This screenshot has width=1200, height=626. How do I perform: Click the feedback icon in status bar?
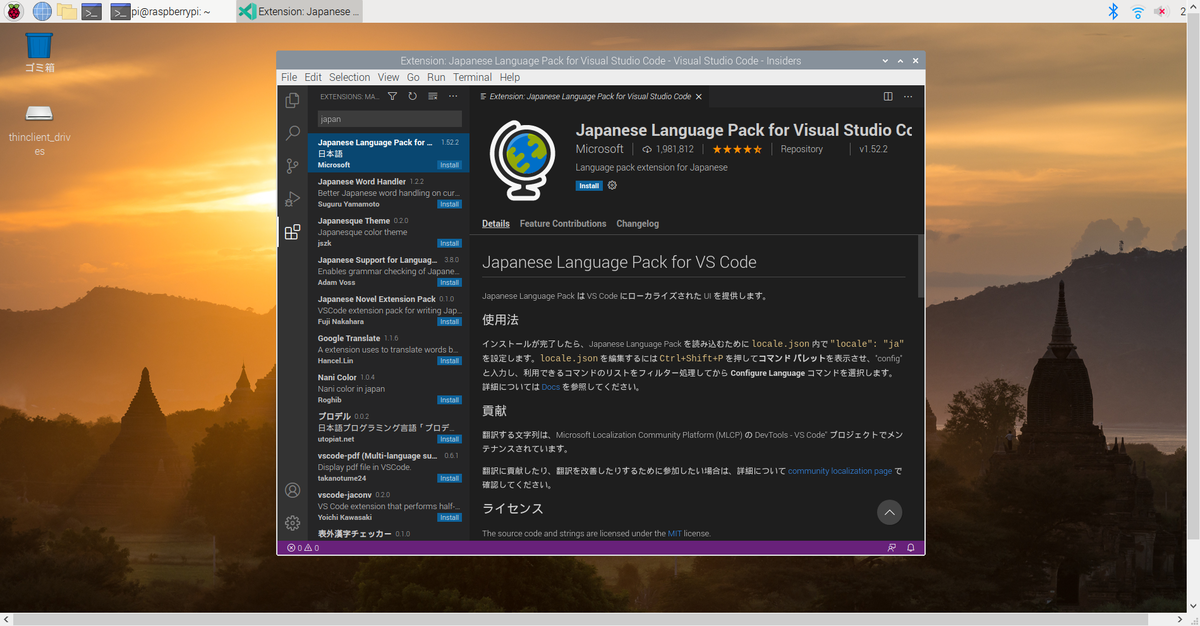892,548
